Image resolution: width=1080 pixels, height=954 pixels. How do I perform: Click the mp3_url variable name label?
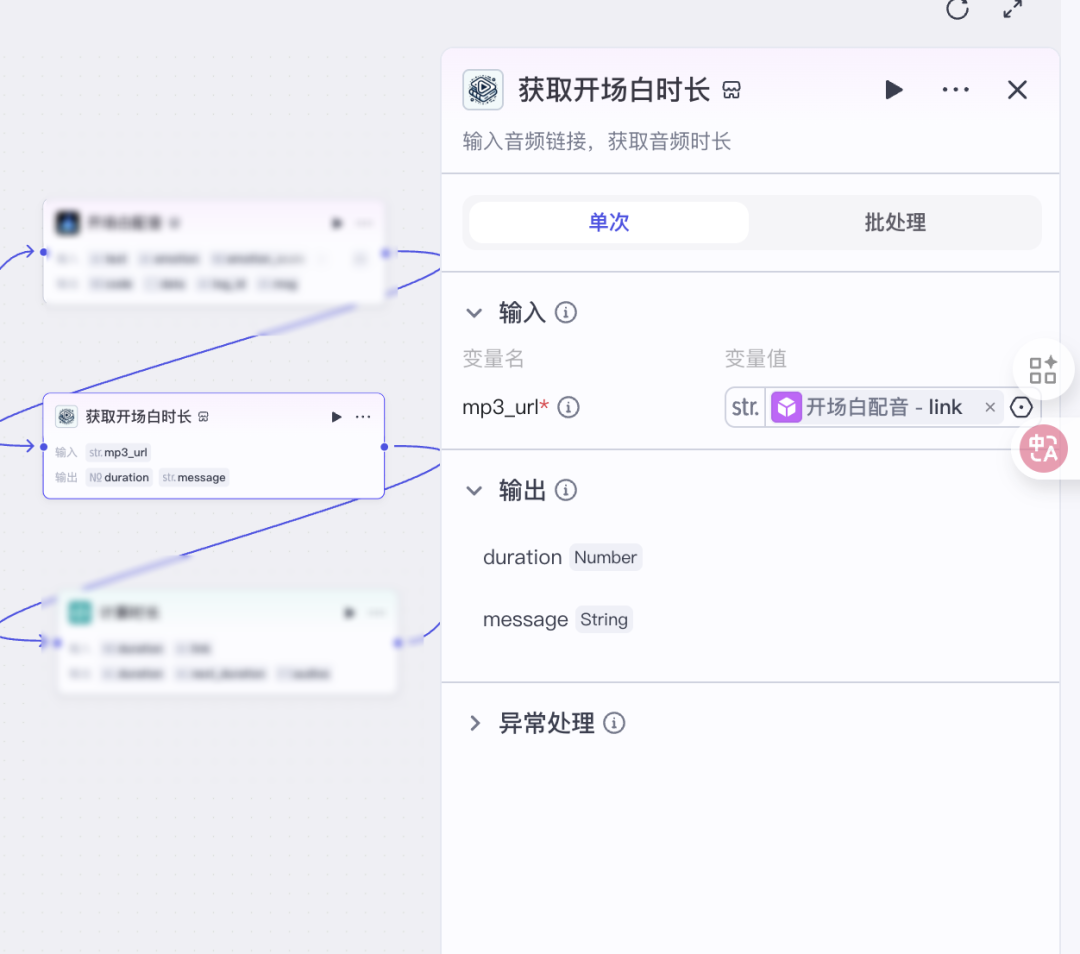coord(501,407)
